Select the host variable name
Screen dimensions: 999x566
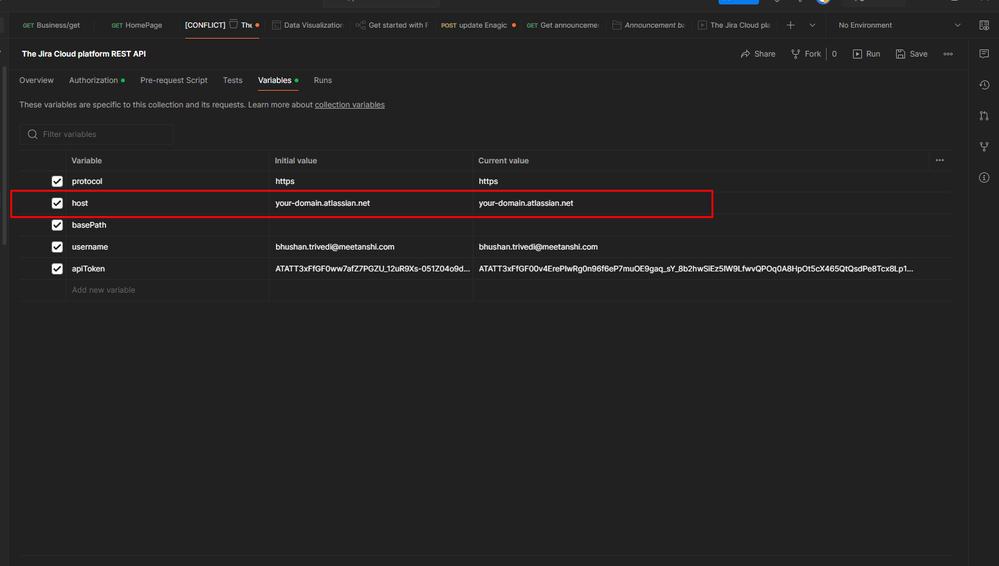click(x=80, y=203)
